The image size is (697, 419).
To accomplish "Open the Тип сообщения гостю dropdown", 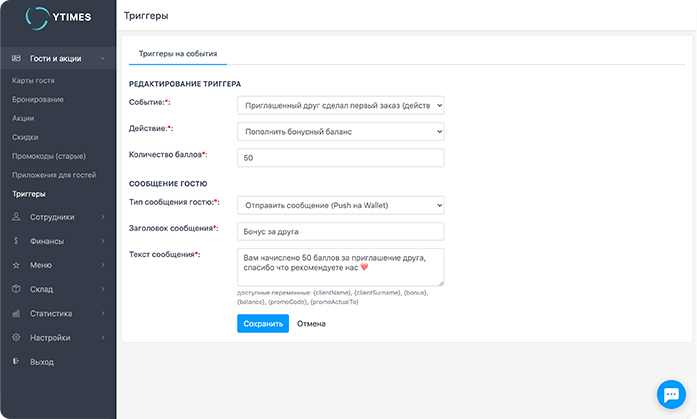I will 340,205.
